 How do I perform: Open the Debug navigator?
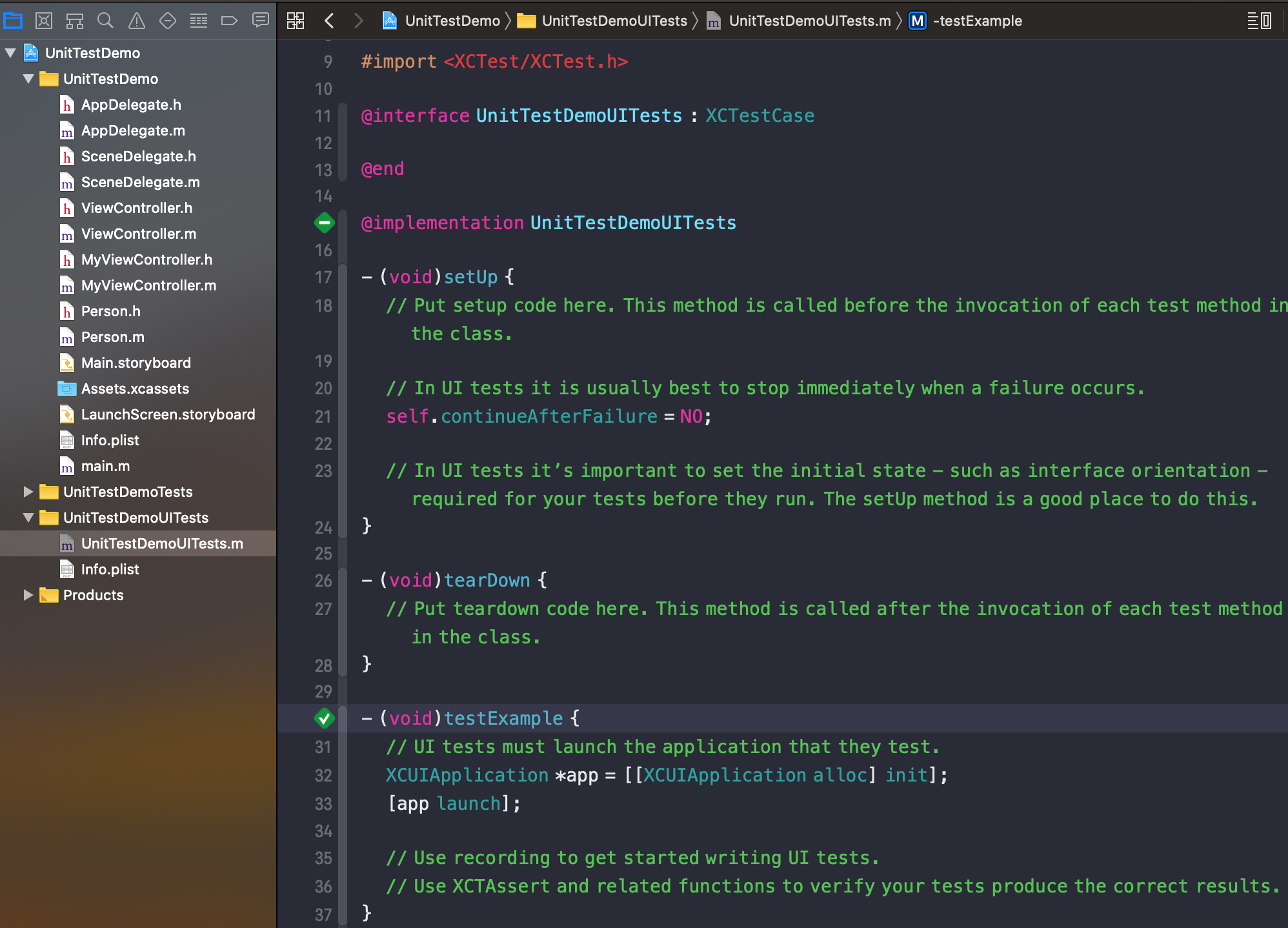[x=199, y=21]
